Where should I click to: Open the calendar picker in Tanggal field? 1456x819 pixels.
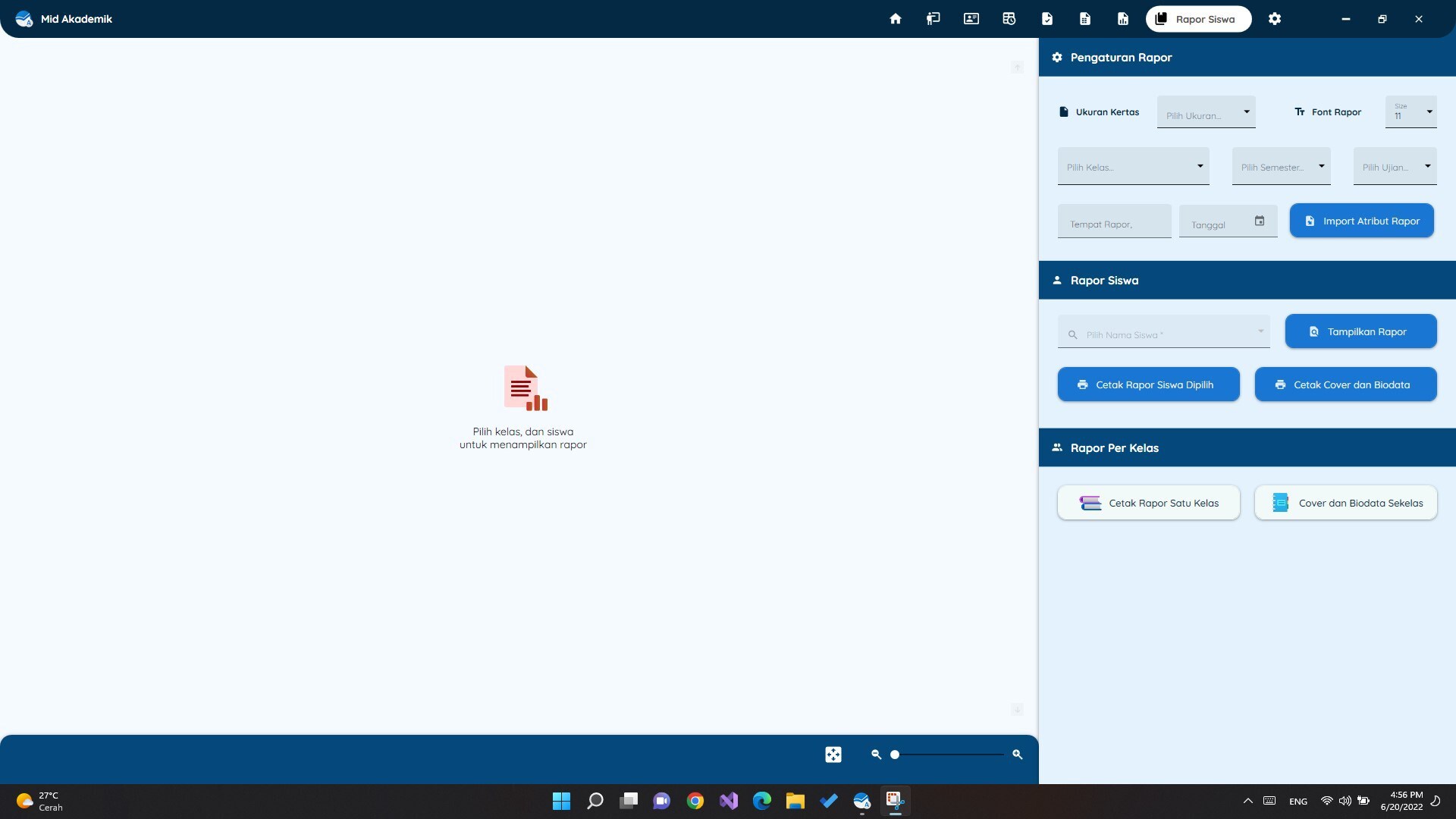point(1260,221)
